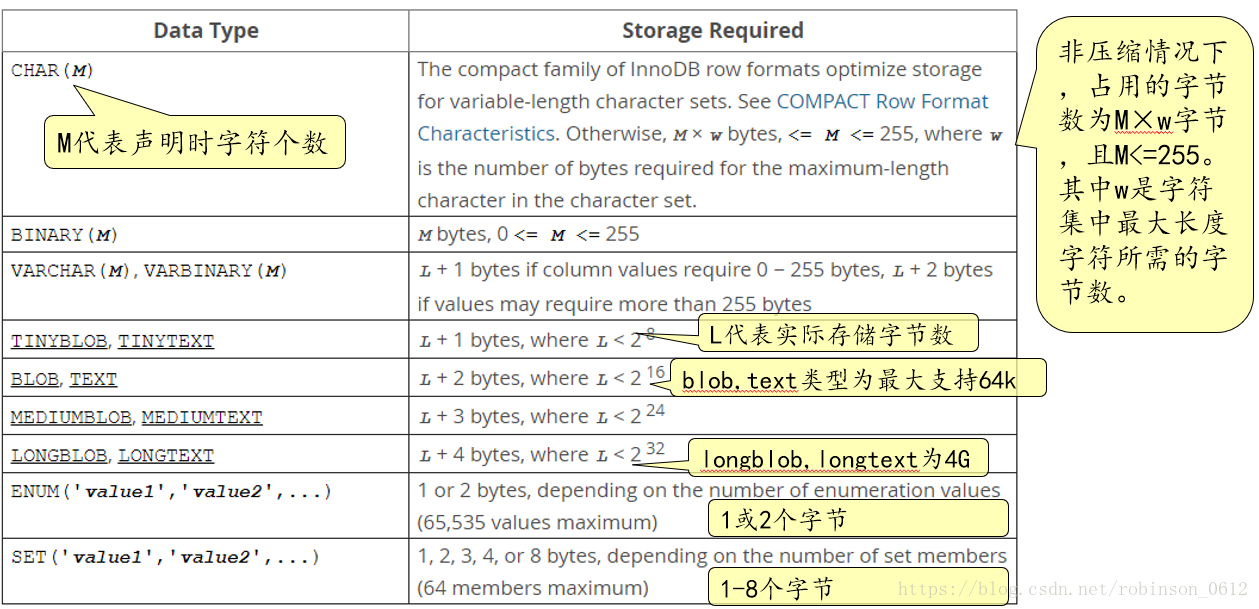Click the CHAR(M) table cell
Viewport: 1259px width, 609px height.
206,133
